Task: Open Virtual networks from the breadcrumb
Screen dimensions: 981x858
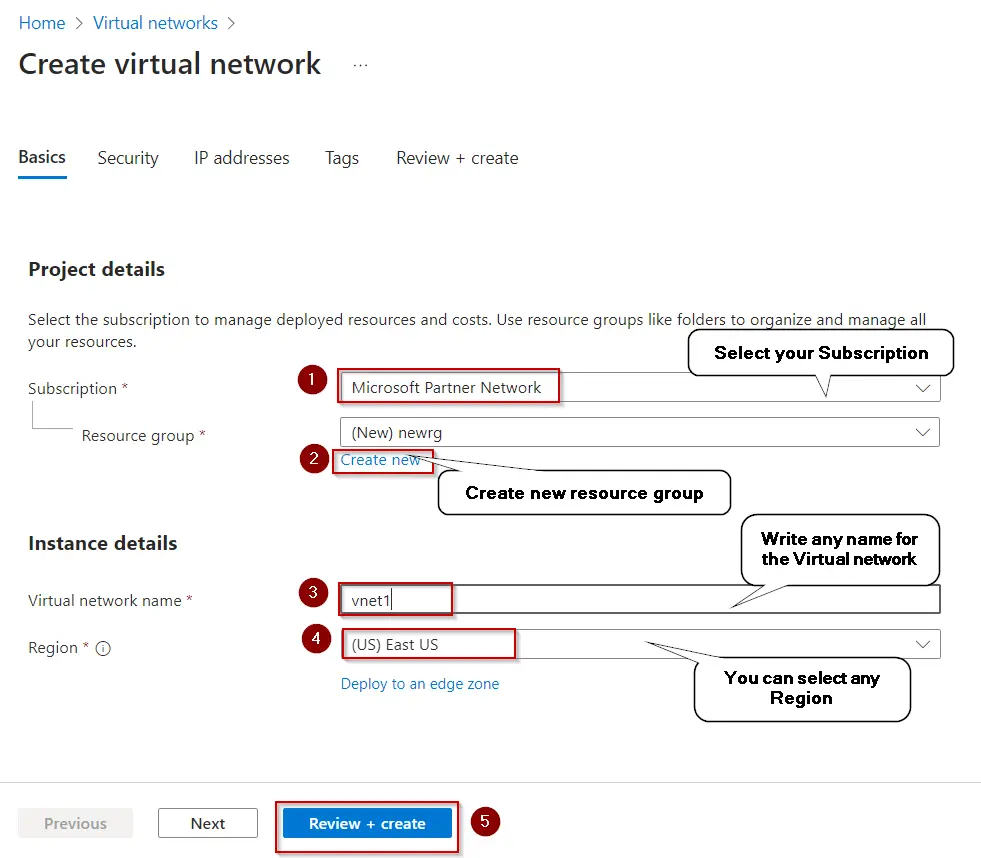Action: 155,22
